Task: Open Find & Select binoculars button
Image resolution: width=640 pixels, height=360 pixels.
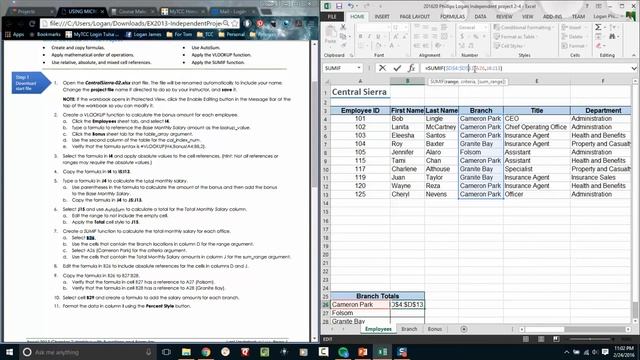Action: pyautogui.click(x=612, y=36)
